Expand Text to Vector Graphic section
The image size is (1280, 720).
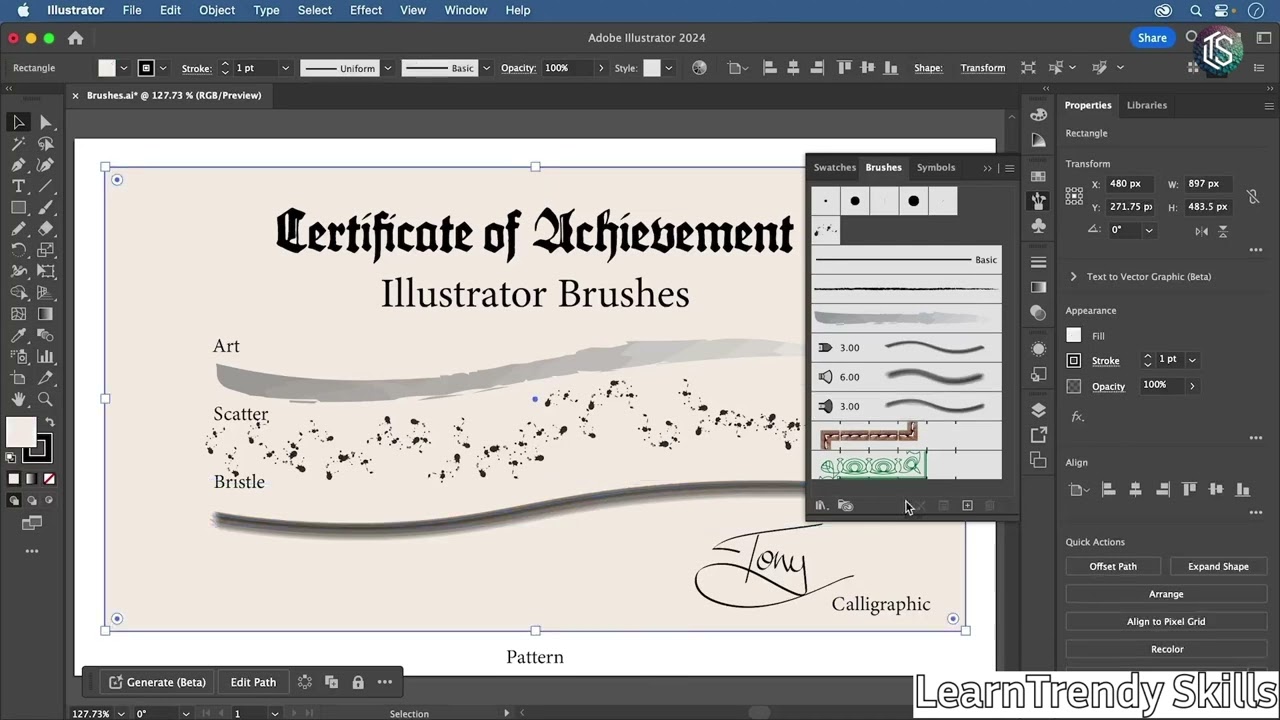[1074, 277]
